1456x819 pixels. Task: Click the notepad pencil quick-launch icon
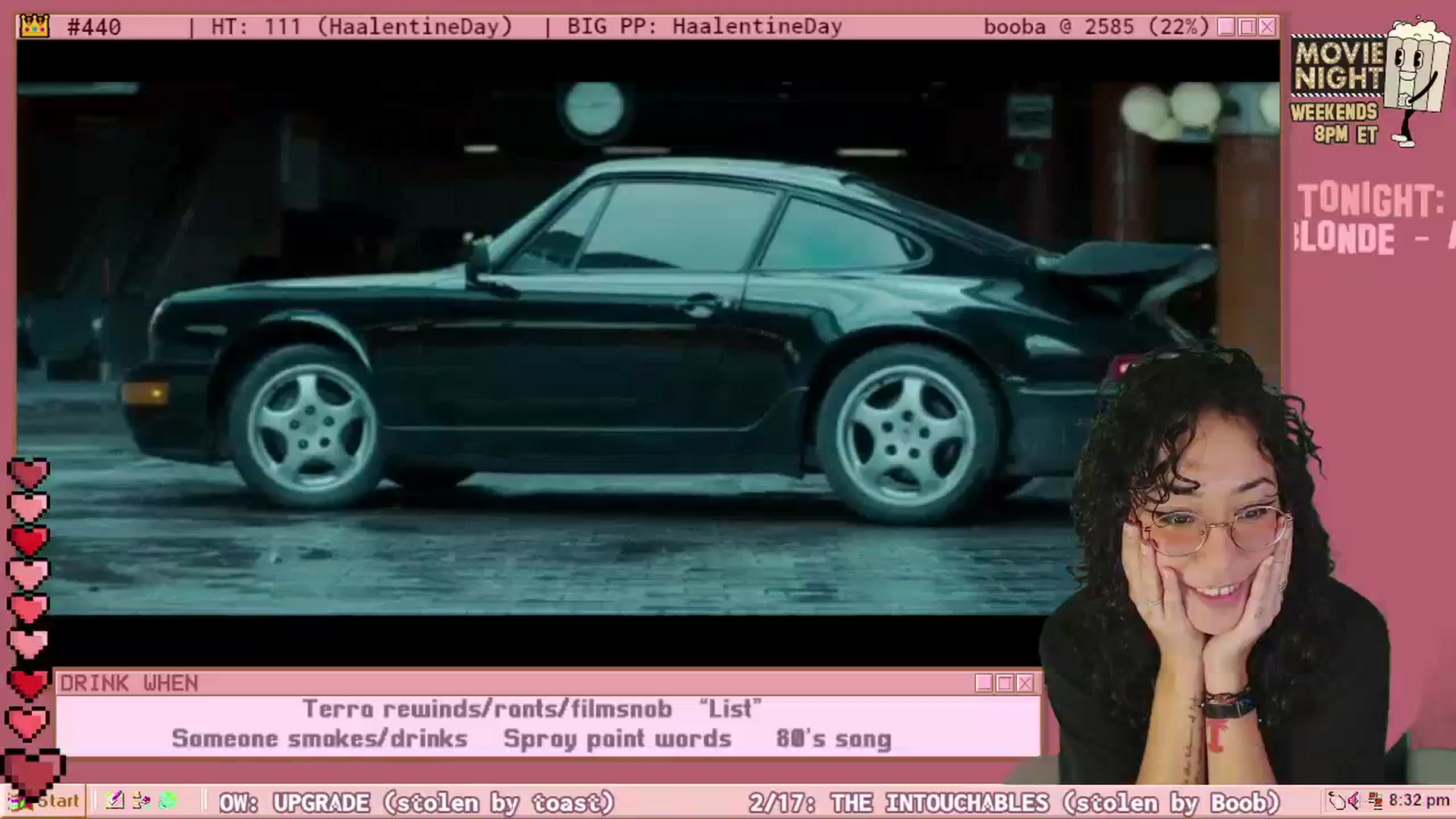(115, 801)
